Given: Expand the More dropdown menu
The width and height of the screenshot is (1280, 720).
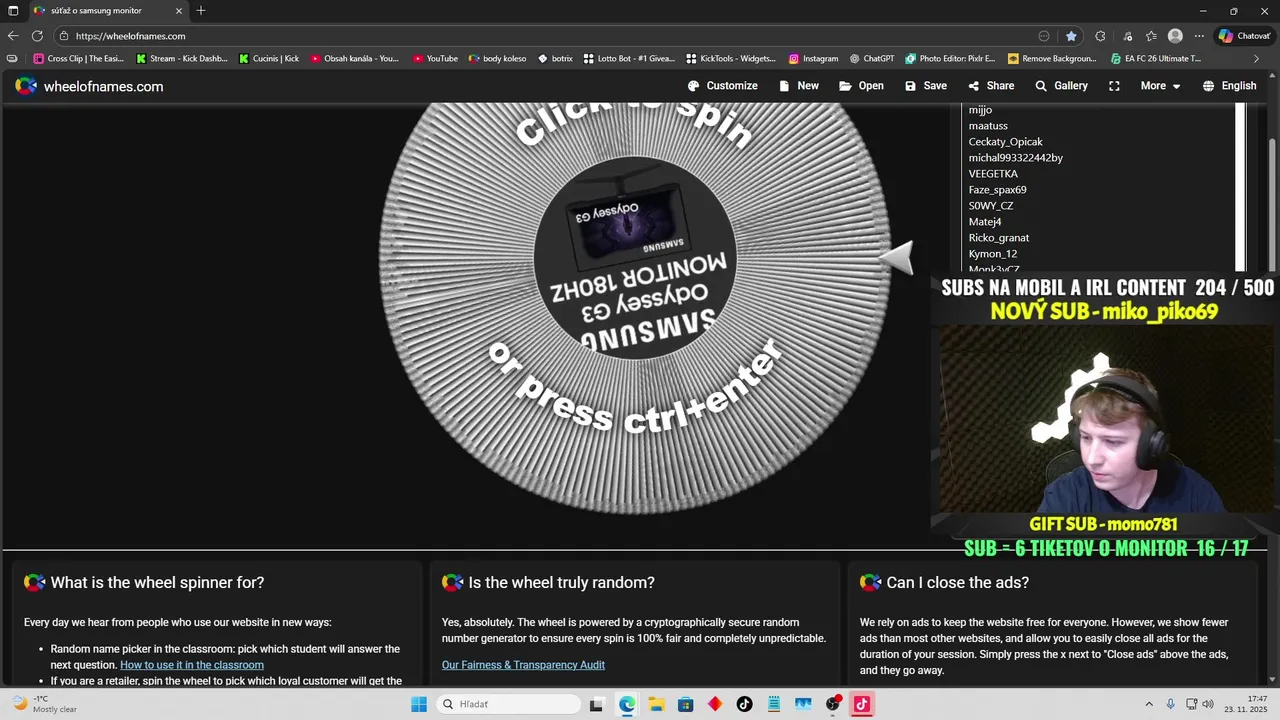Looking at the screenshot, I should click(x=1161, y=86).
